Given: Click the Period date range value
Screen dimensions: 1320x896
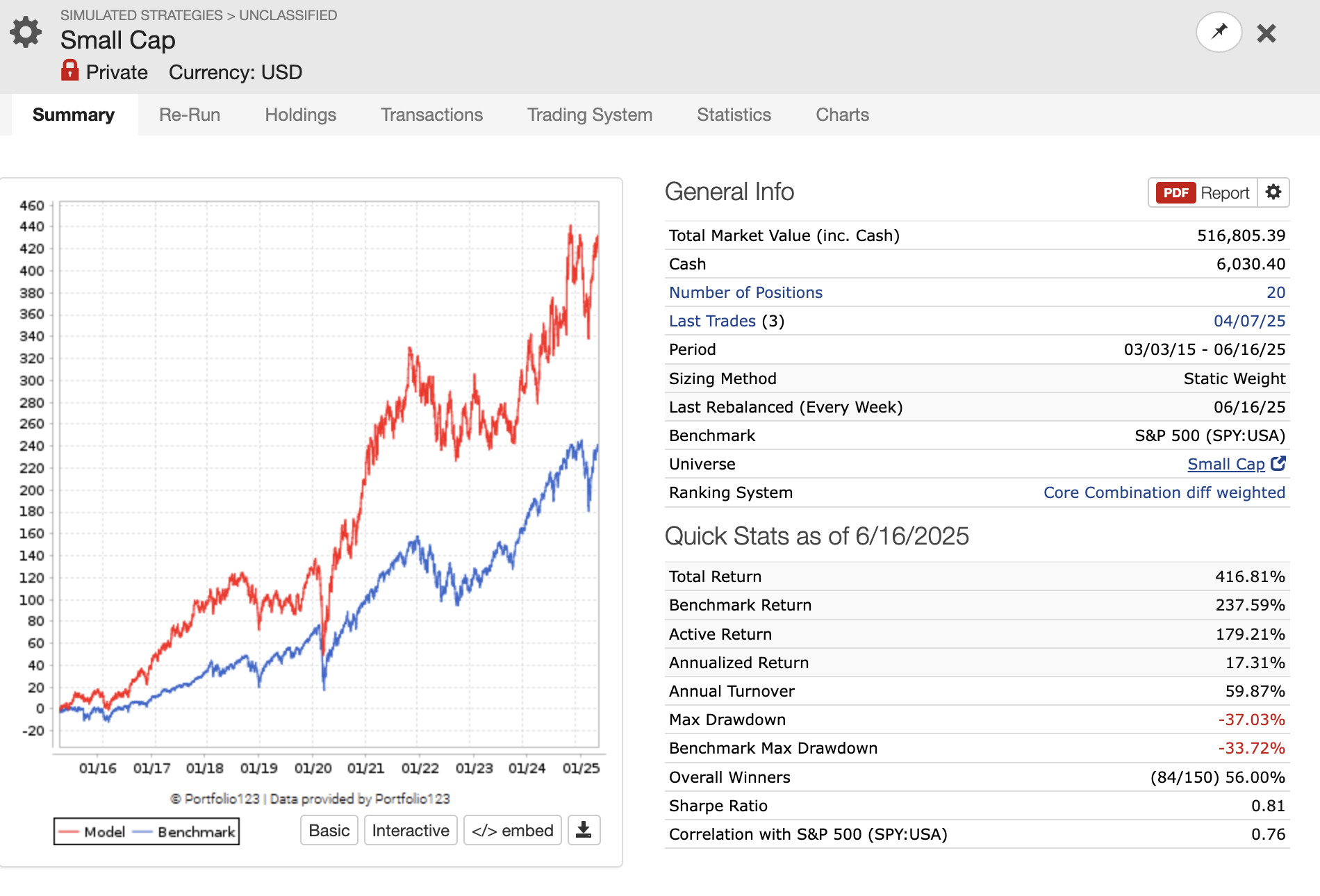Looking at the screenshot, I should coord(1205,349).
